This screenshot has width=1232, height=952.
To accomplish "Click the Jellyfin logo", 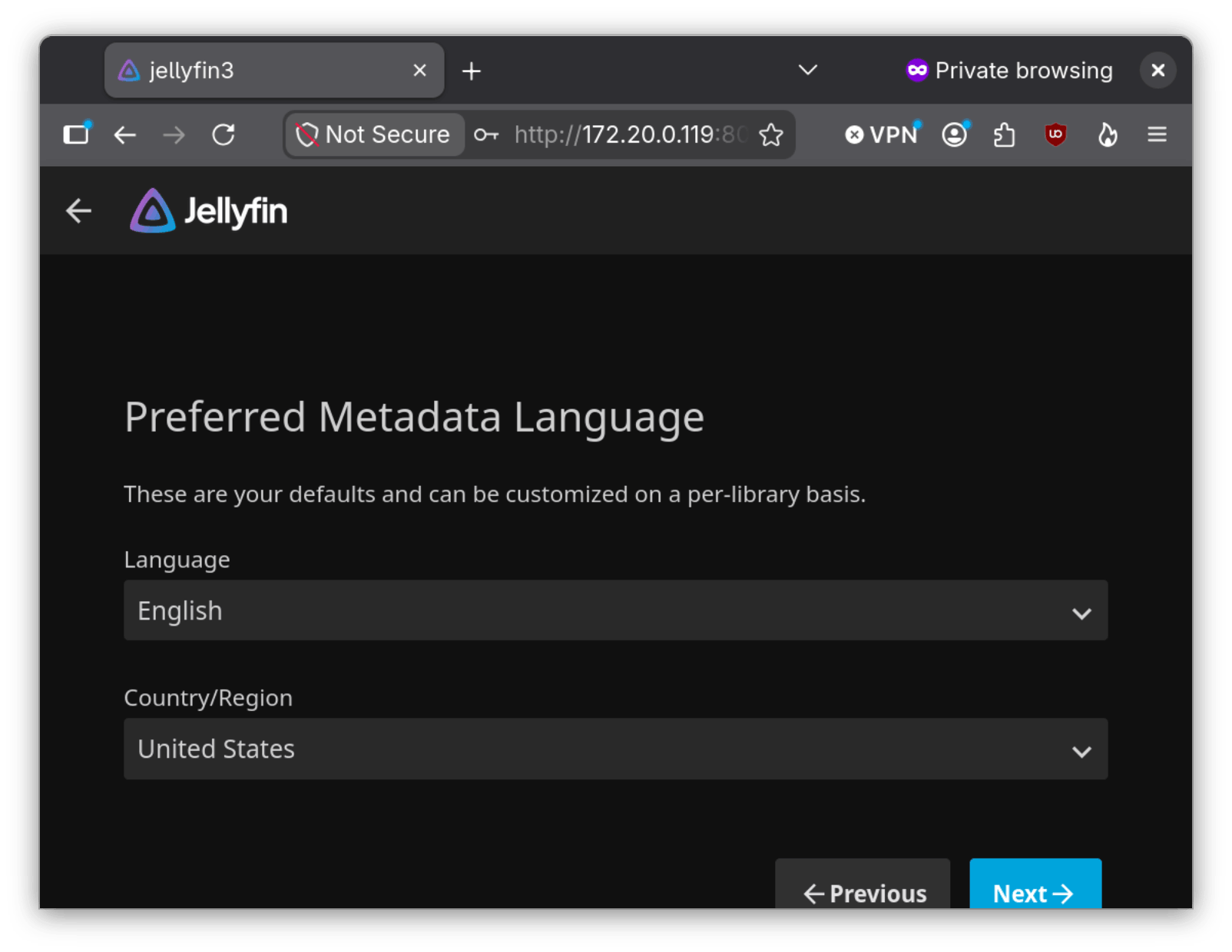I will [209, 210].
